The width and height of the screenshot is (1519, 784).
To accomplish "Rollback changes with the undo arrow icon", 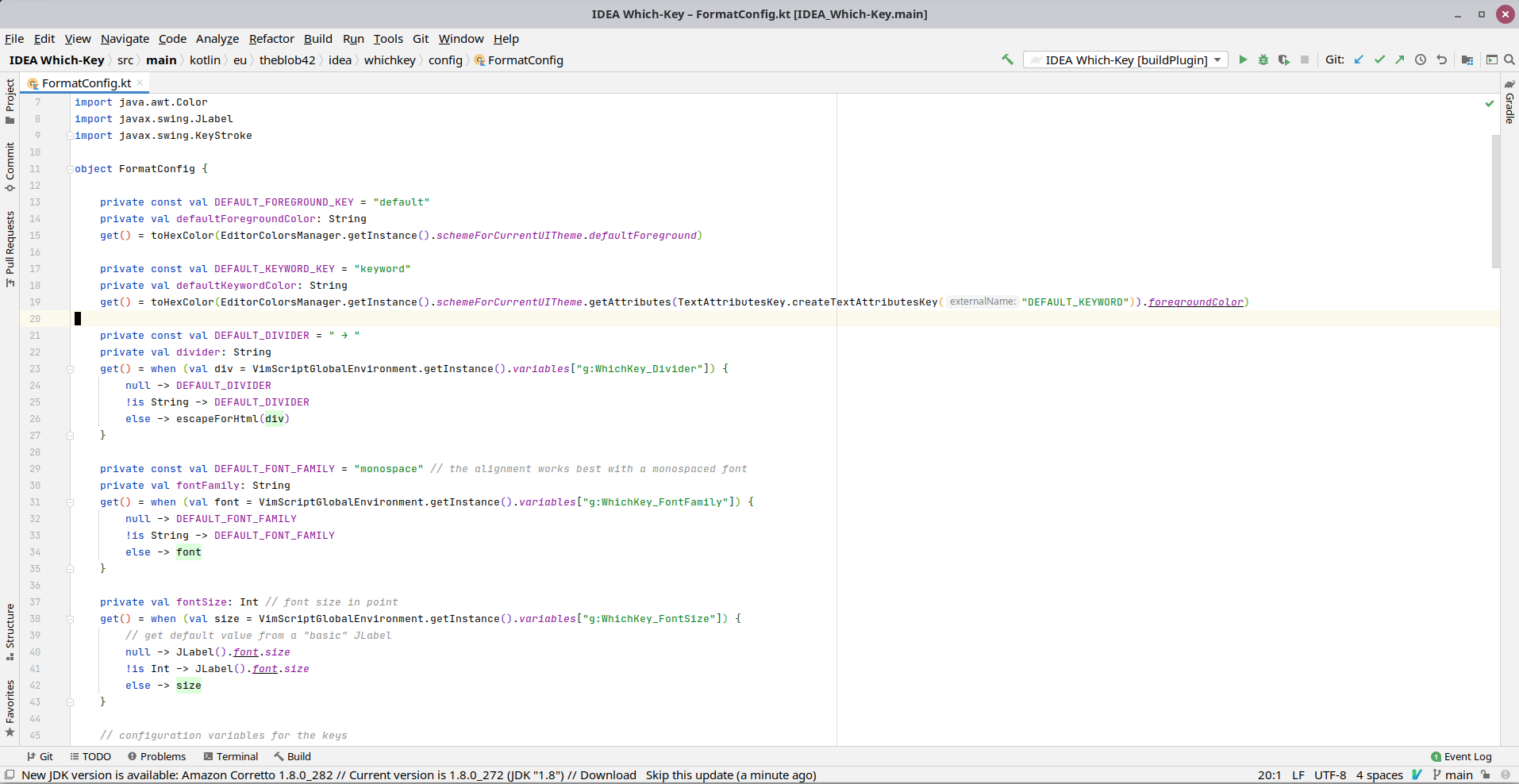I will [1441, 60].
